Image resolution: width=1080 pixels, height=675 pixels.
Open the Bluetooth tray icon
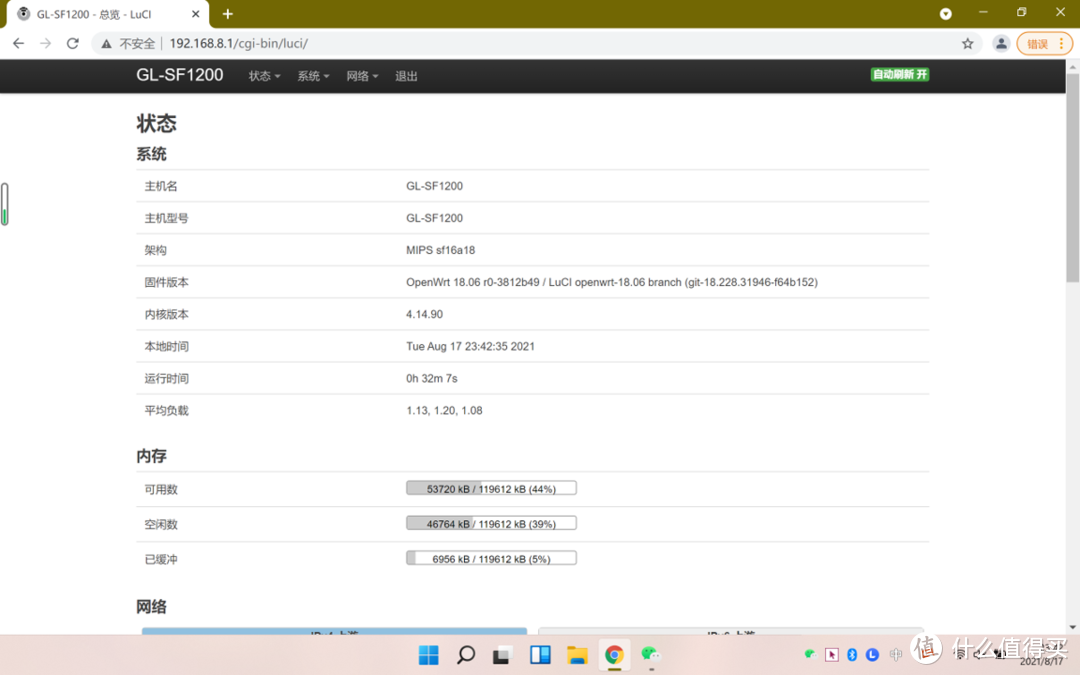(x=852, y=654)
